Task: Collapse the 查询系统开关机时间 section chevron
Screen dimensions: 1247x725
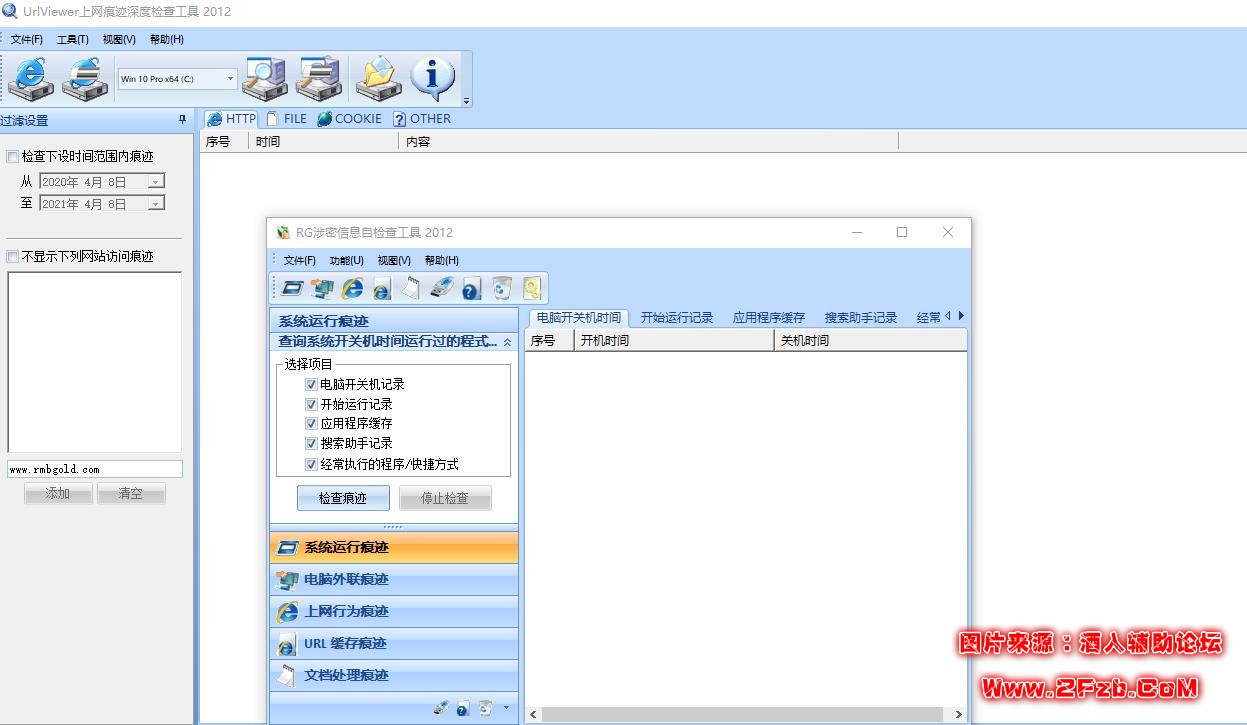Action: 507,342
